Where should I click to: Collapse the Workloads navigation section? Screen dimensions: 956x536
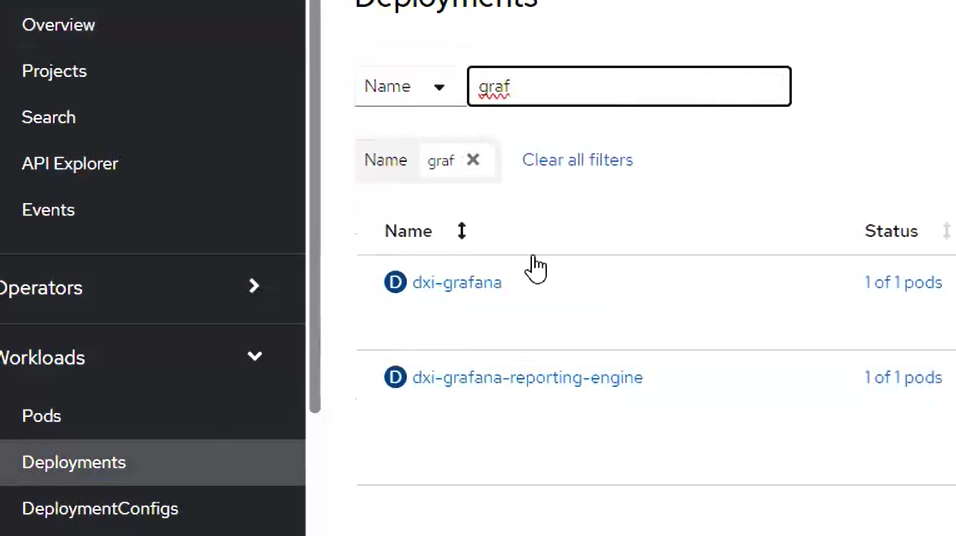254,357
